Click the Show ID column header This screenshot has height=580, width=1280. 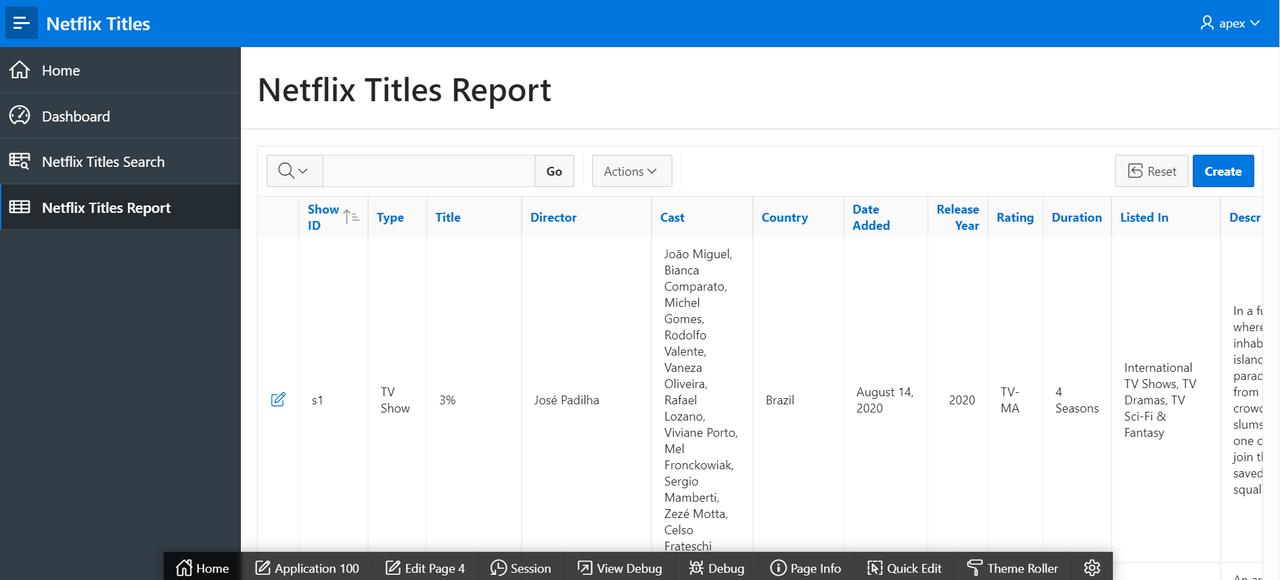click(323, 217)
